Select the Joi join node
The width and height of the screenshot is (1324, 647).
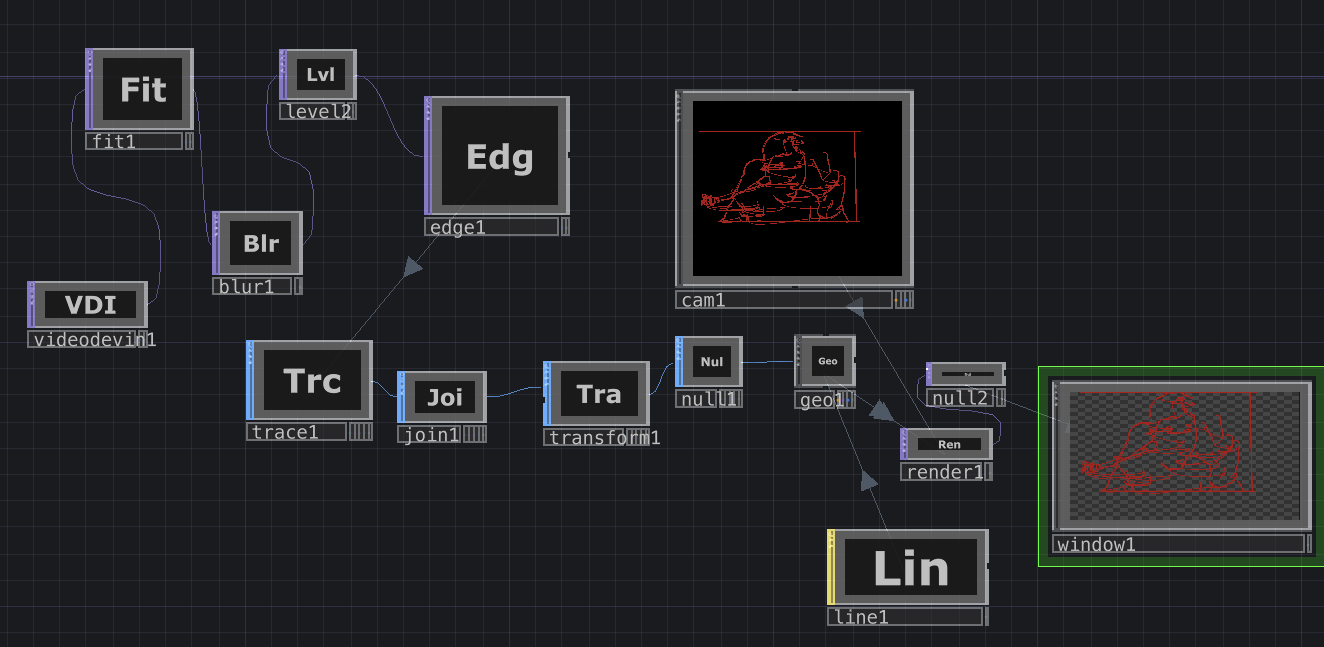pyautogui.click(x=444, y=397)
